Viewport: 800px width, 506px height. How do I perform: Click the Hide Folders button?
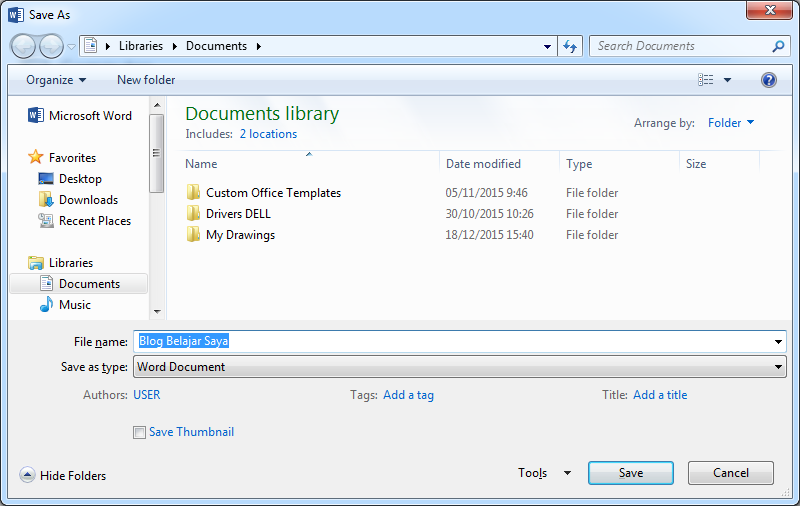coord(63,475)
